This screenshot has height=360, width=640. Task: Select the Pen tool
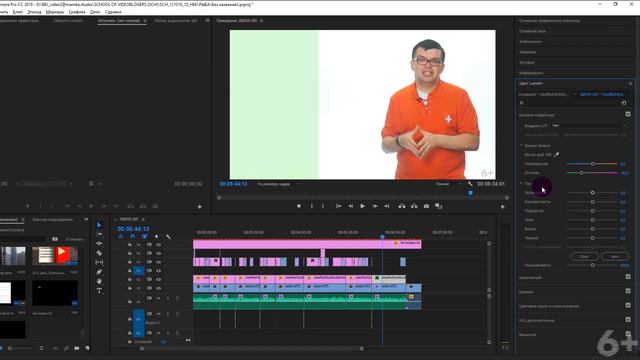(x=99, y=272)
